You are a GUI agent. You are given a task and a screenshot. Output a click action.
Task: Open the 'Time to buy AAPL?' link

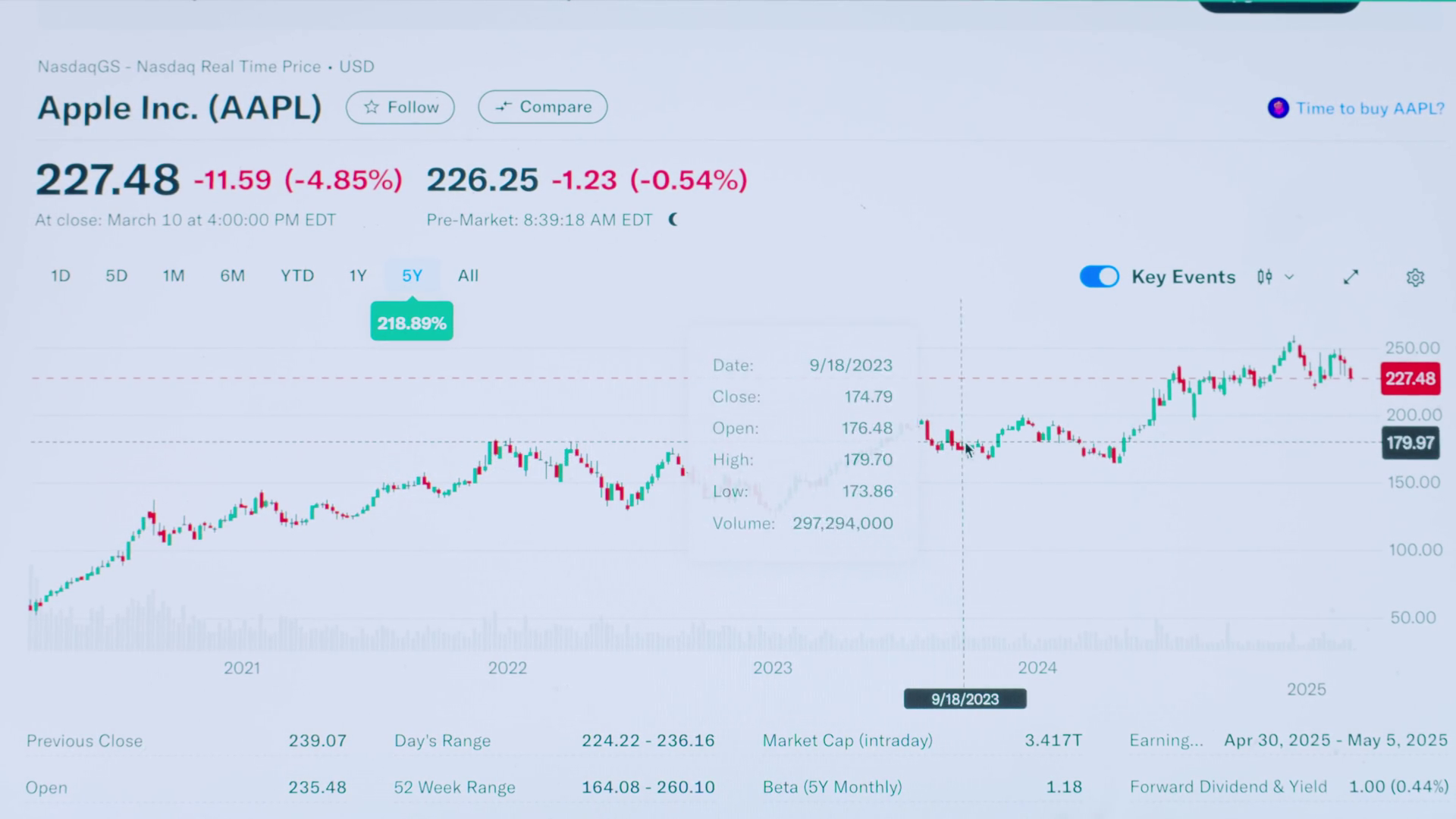pyautogui.click(x=1370, y=108)
